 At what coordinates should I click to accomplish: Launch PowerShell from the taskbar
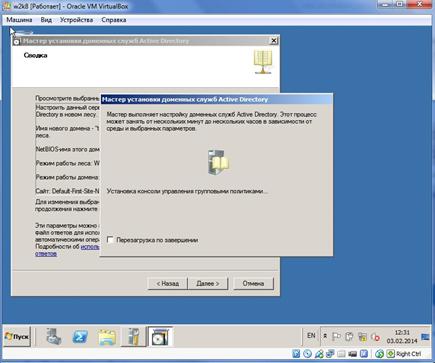(80, 337)
